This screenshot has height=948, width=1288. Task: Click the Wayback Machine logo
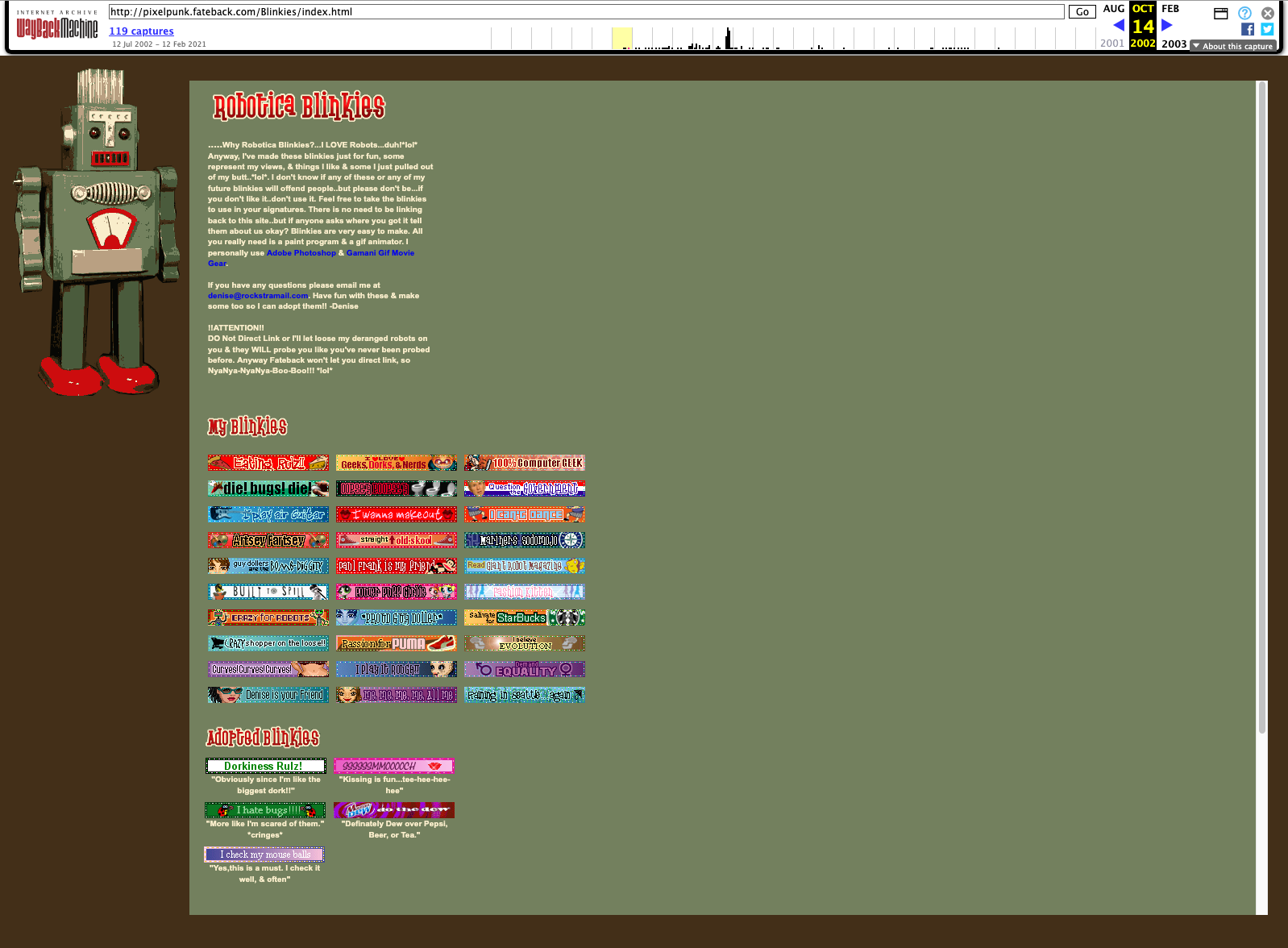coord(56,28)
